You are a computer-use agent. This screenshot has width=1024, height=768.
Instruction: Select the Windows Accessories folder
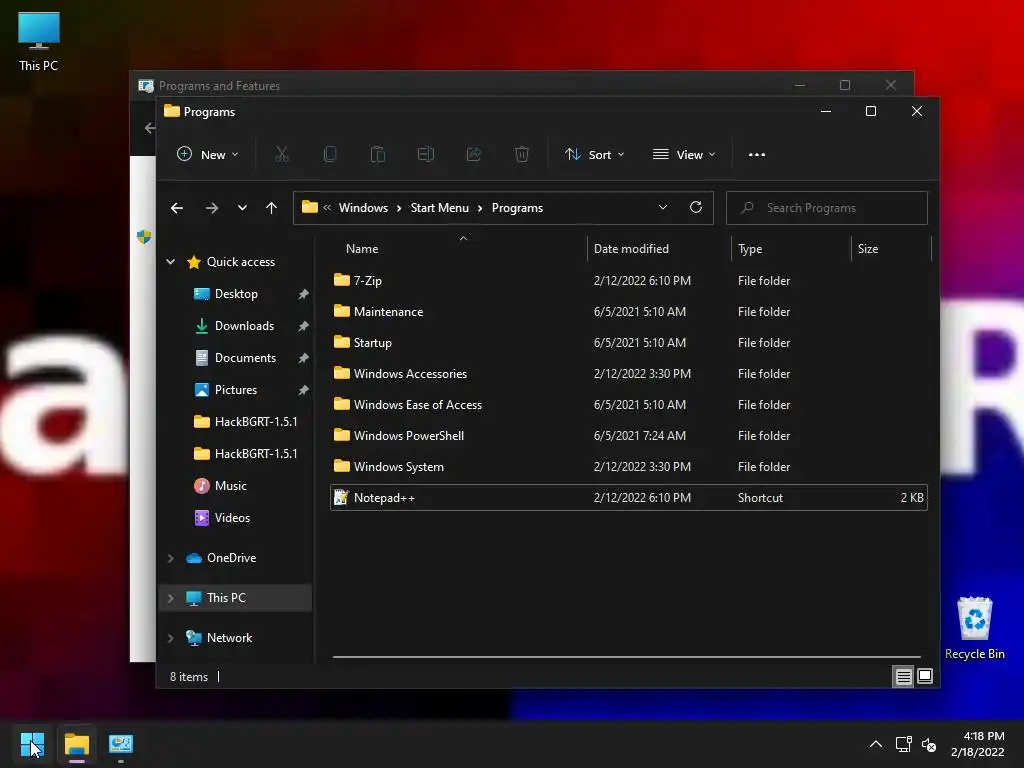pos(629,374)
